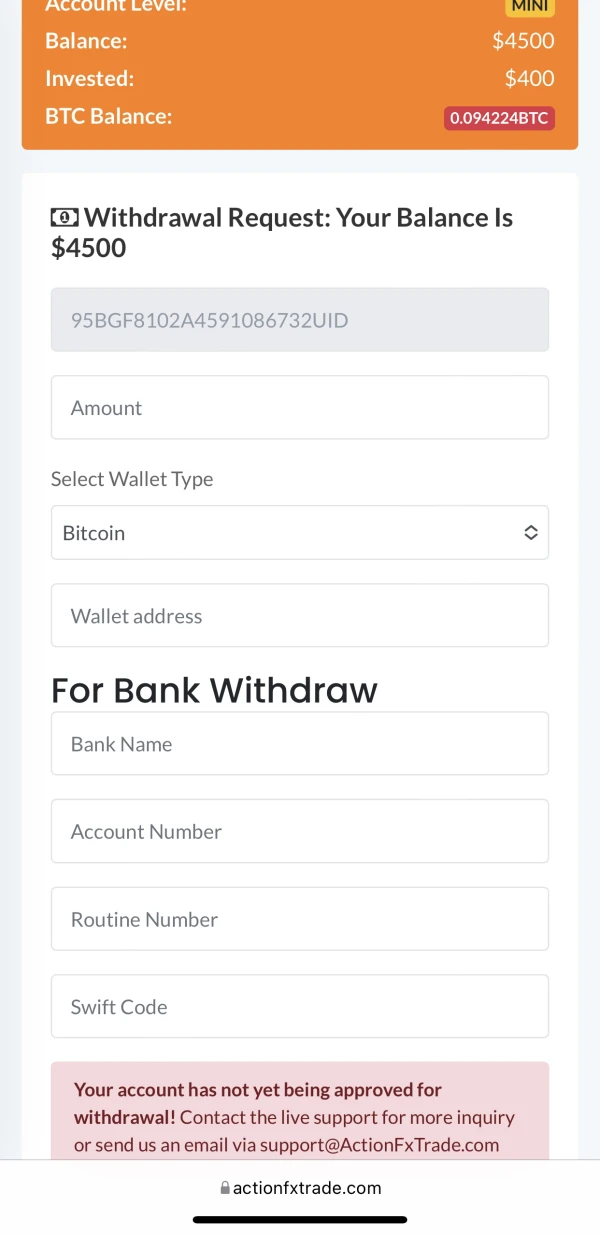Click the money bill icon beside Withdrawal Request
The image size is (600, 1235).
click(x=65, y=217)
